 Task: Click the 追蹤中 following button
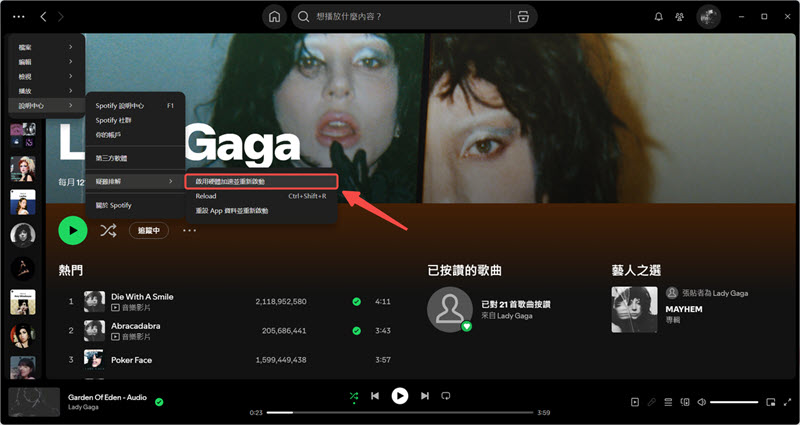point(149,231)
